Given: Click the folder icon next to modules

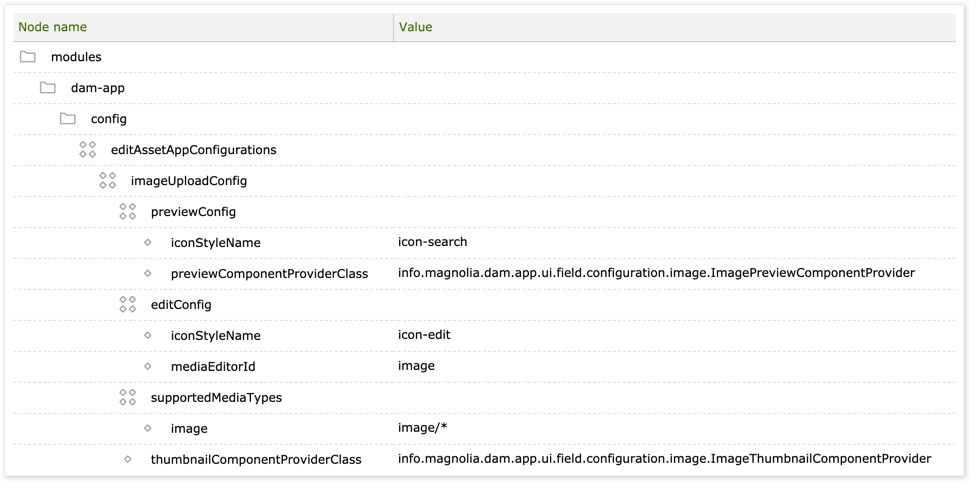Looking at the screenshot, I should [x=28, y=57].
